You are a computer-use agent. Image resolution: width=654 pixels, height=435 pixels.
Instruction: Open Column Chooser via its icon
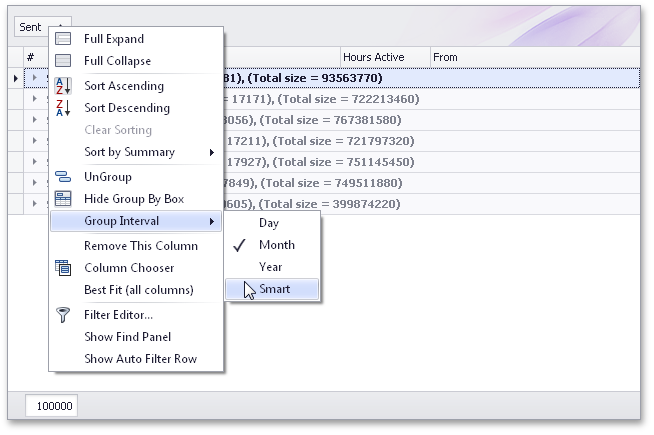(x=63, y=268)
